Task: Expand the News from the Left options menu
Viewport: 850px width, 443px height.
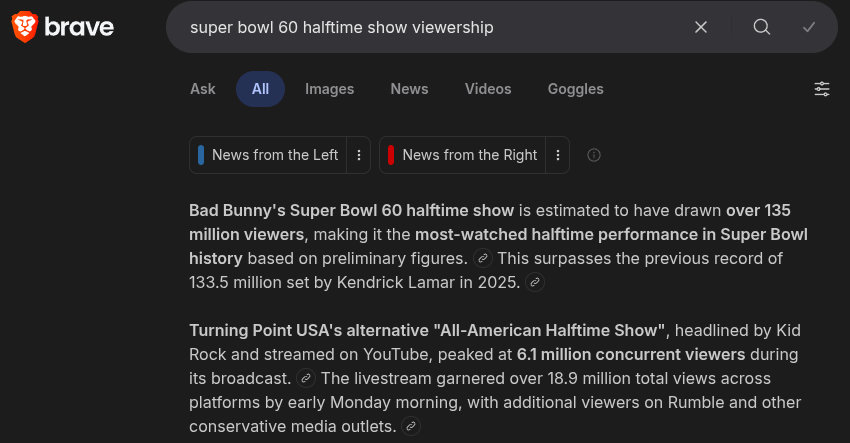Action: pos(359,155)
